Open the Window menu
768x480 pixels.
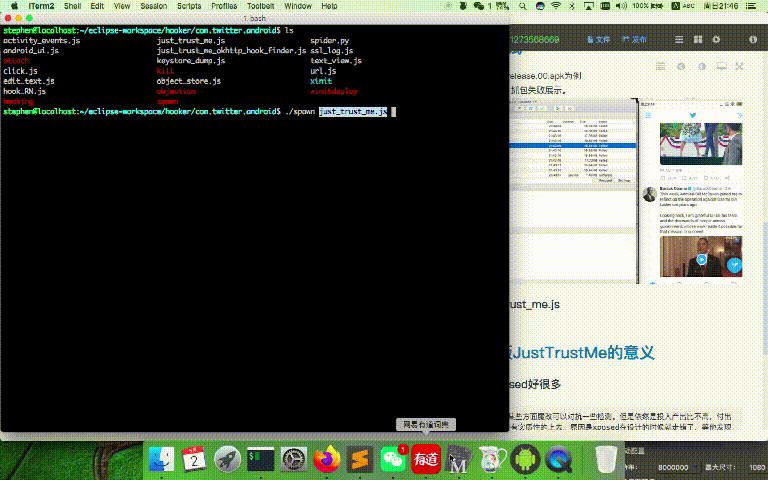(298, 6)
